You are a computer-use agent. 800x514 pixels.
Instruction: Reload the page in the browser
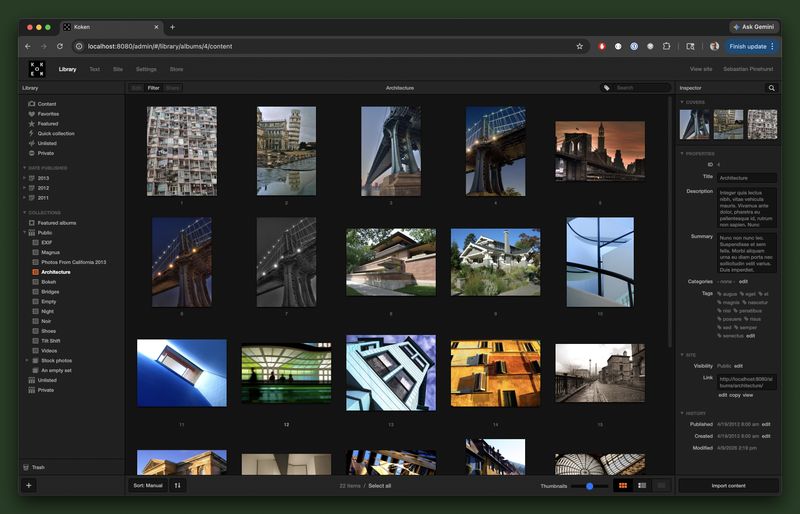[x=60, y=46]
